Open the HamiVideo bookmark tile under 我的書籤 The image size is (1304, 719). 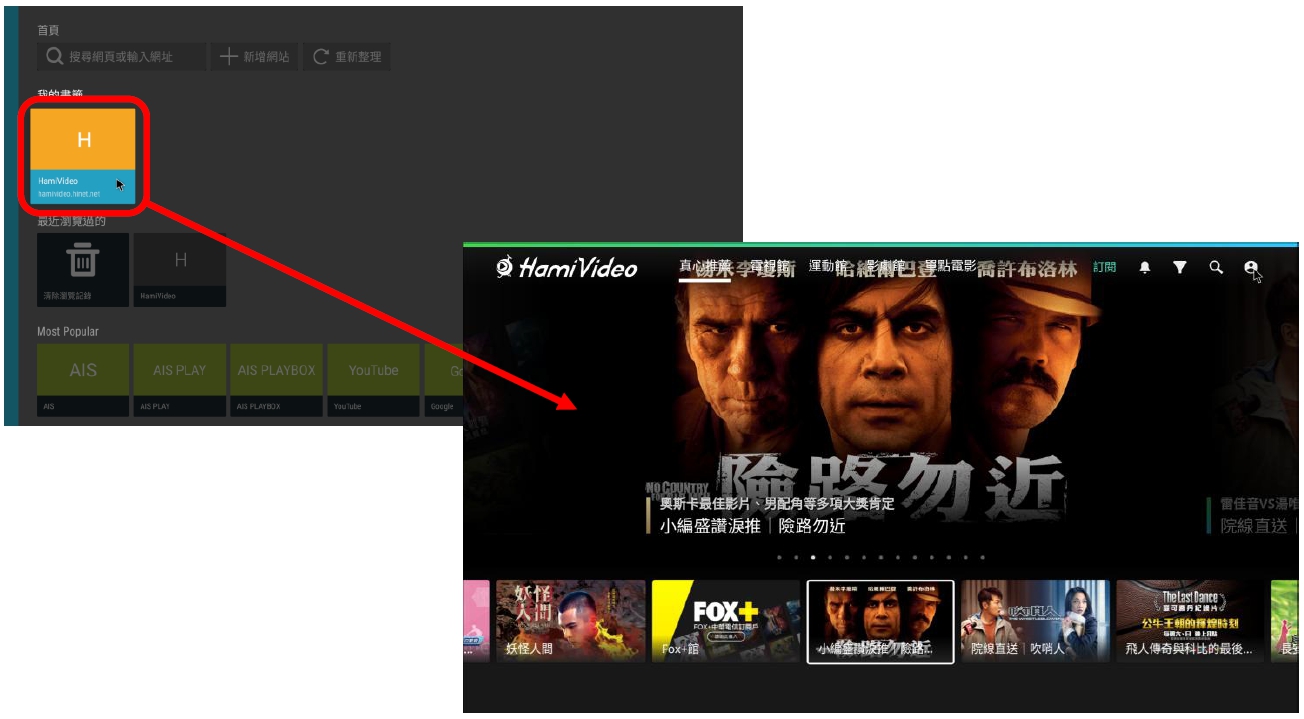pos(83,155)
